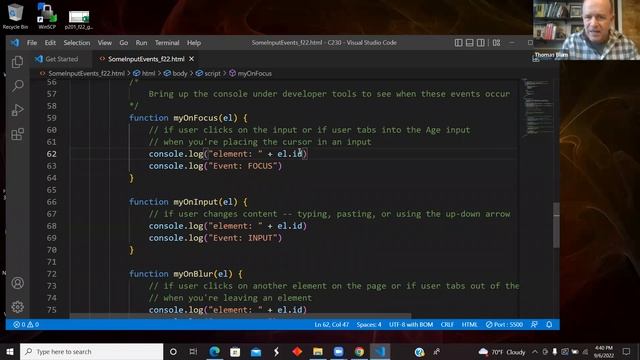Toggle the bottom panel layout icon

470,42
